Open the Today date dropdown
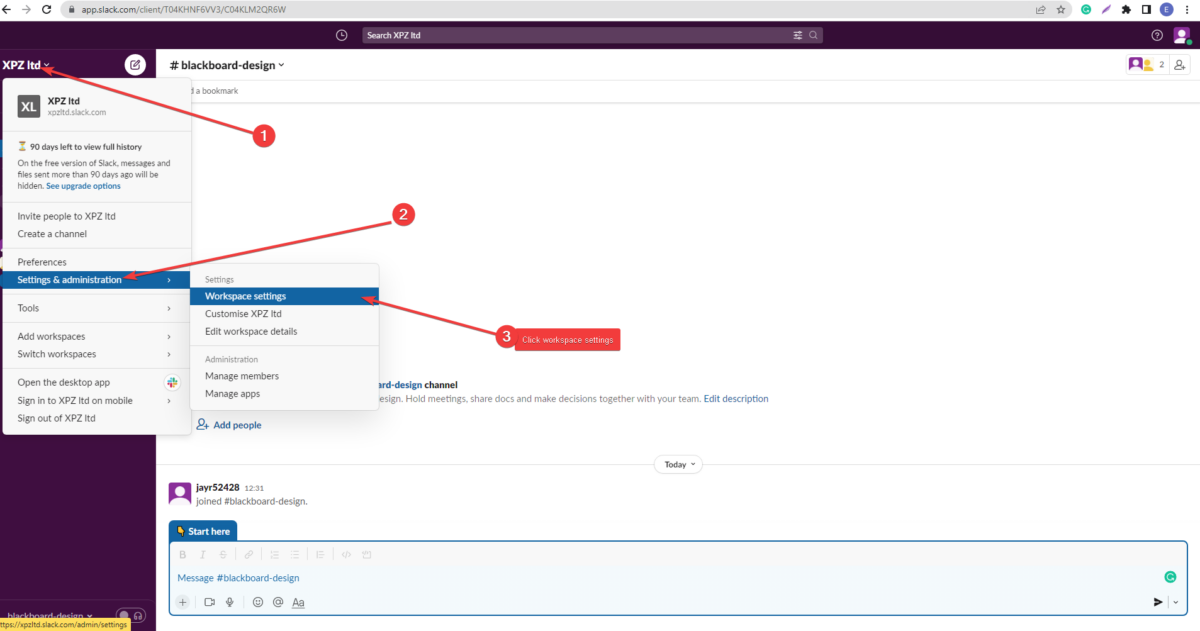Screen dimensions: 1200x631 click(x=679, y=464)
